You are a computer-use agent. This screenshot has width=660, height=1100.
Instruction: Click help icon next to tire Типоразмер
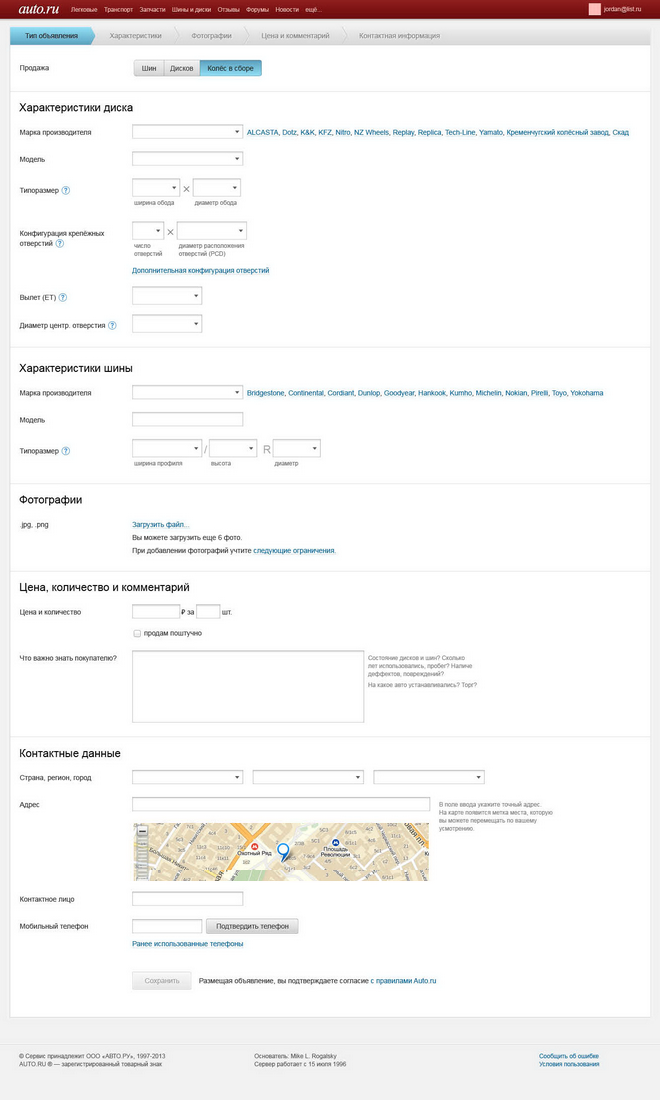point(66,451)
